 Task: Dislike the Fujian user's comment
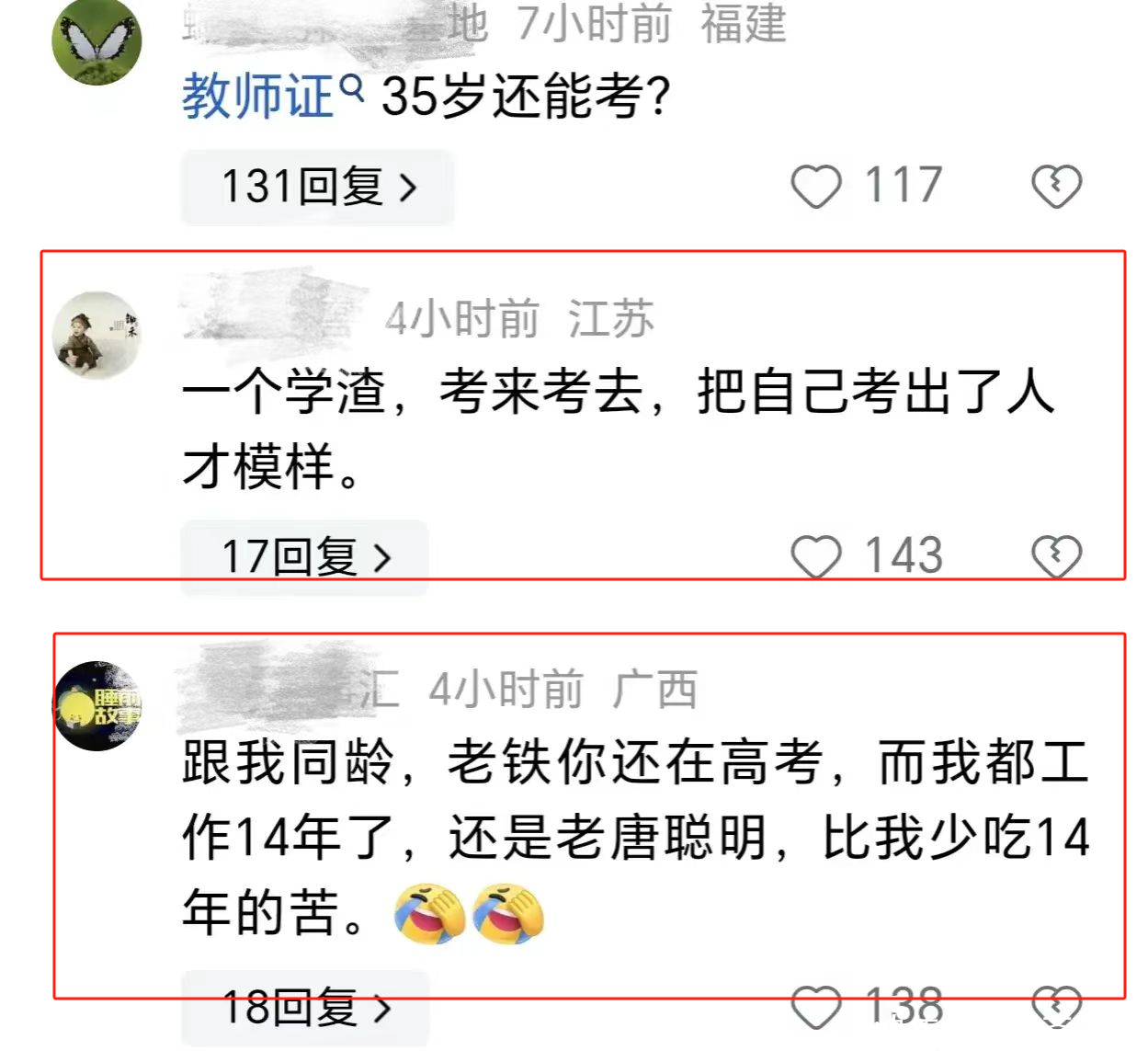point(1056,187)
